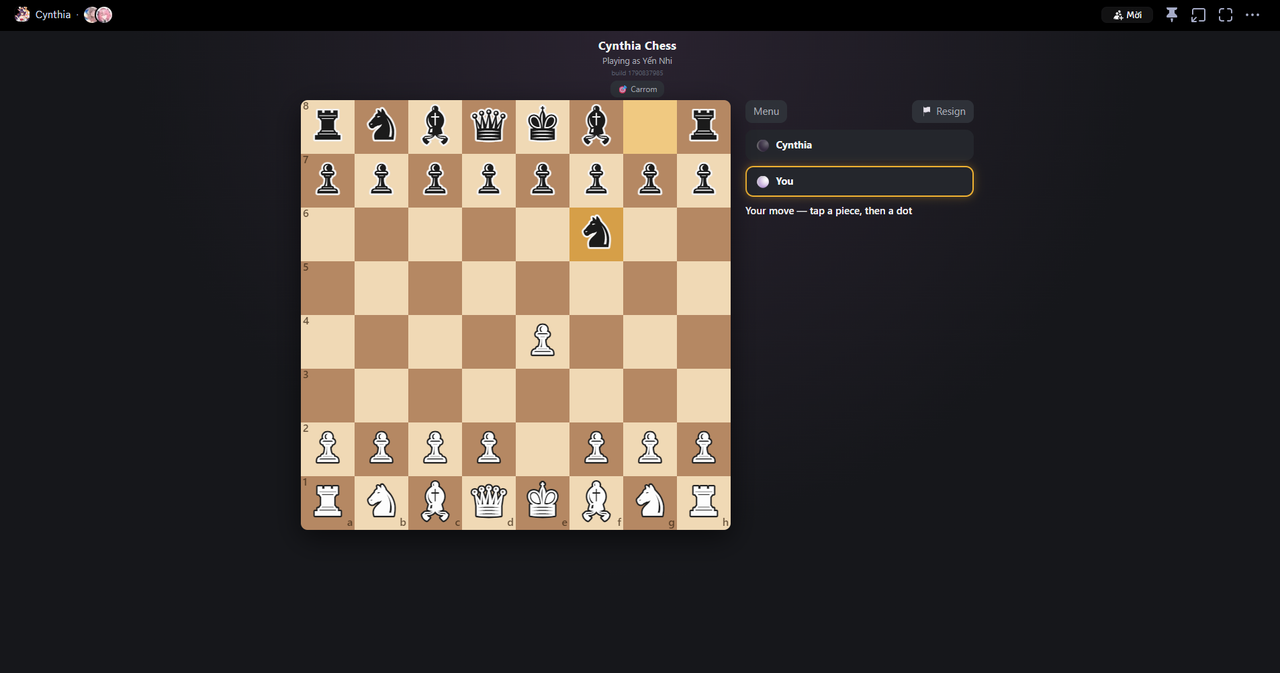Image resolution: width=1280 pixels, height=673 pixels.
Task: Pin the activity with the pushpin icon
Action: coord(1172,15)
